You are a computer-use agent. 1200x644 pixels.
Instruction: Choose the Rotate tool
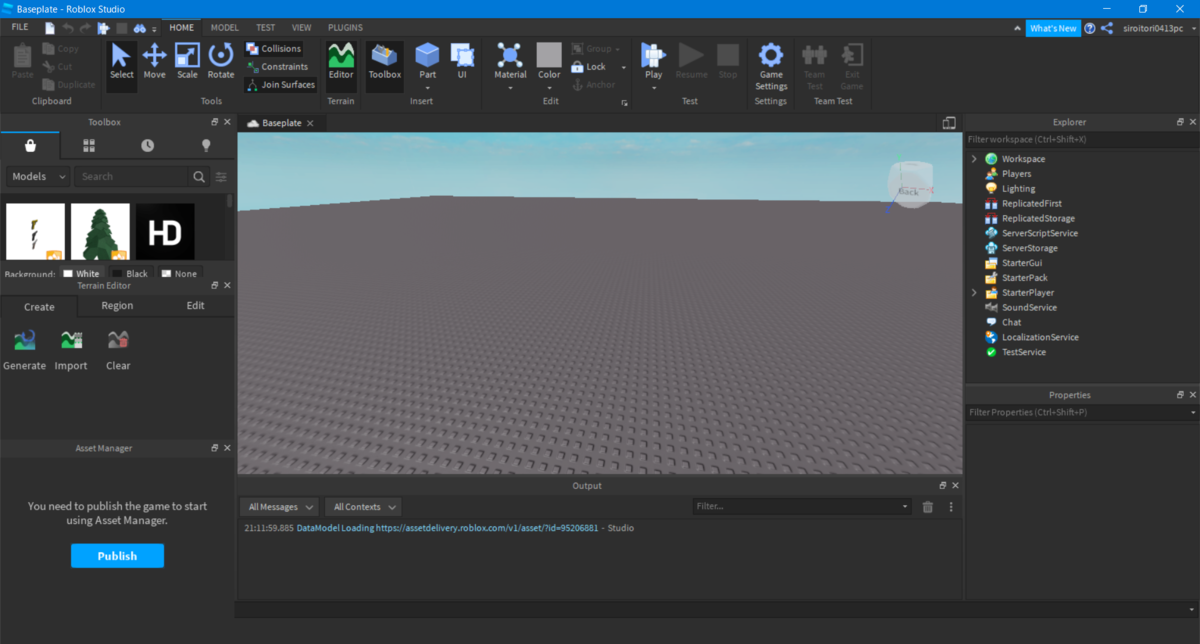point(221,62)
